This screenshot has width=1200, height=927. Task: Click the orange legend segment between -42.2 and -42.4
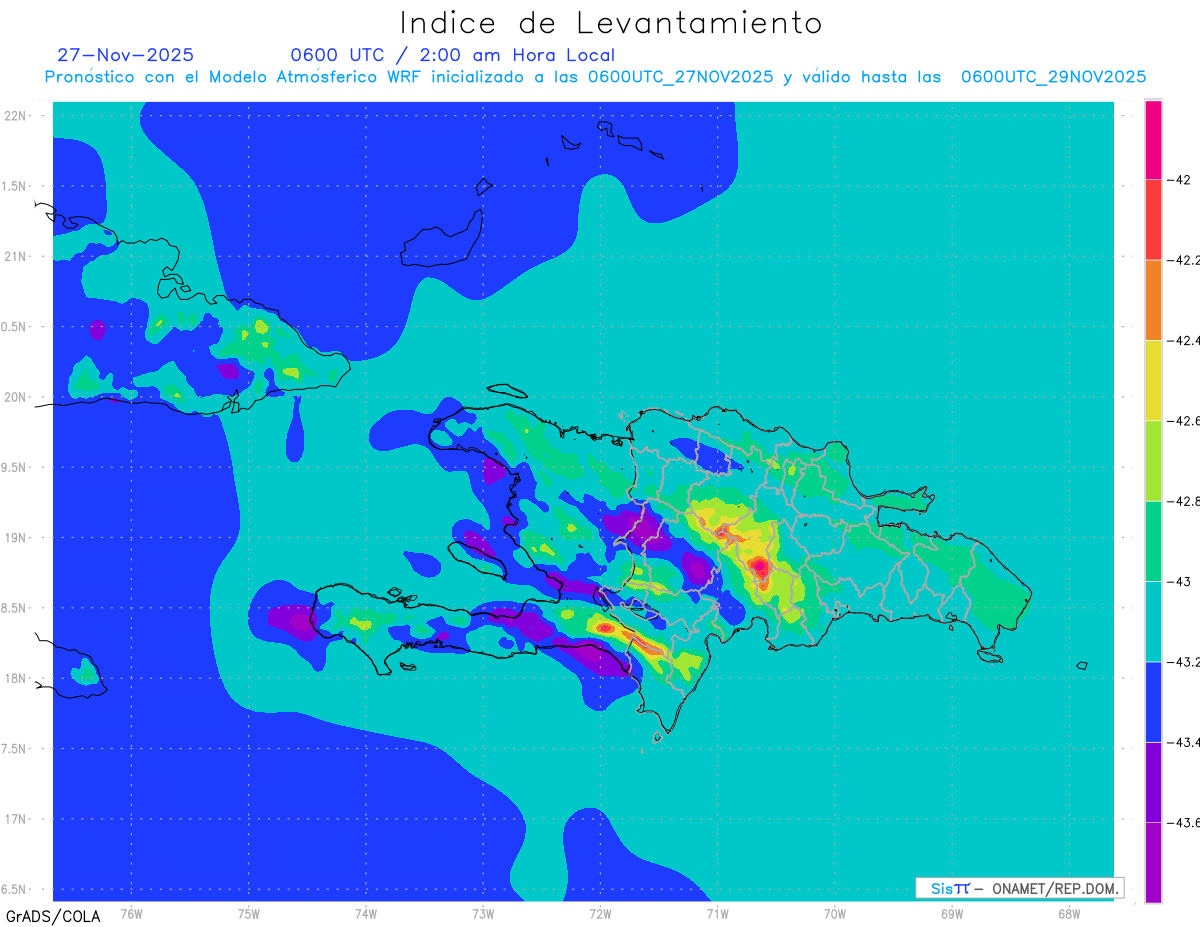[1153, 300]
